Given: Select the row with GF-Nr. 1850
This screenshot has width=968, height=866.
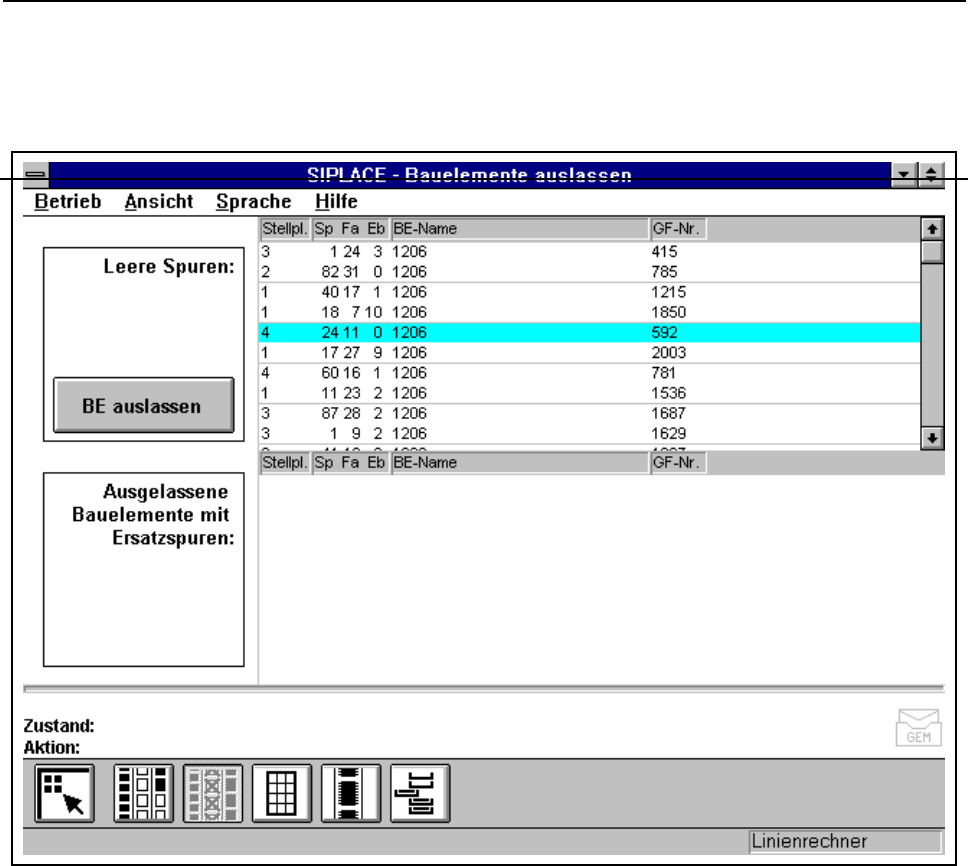Looking at the screenshot, I should [x=590, y=312].
